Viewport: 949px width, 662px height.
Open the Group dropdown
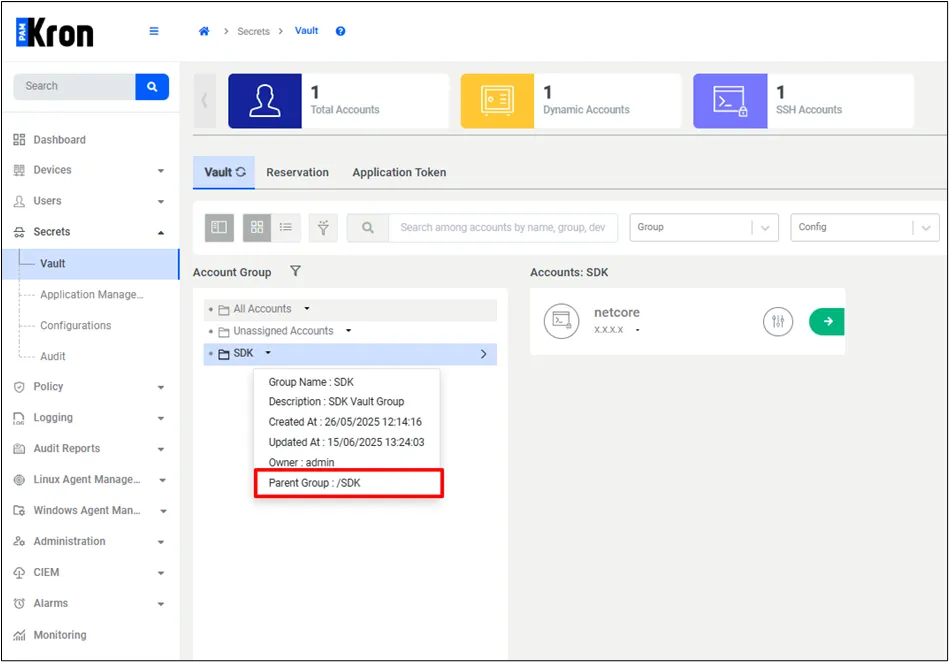704,228
